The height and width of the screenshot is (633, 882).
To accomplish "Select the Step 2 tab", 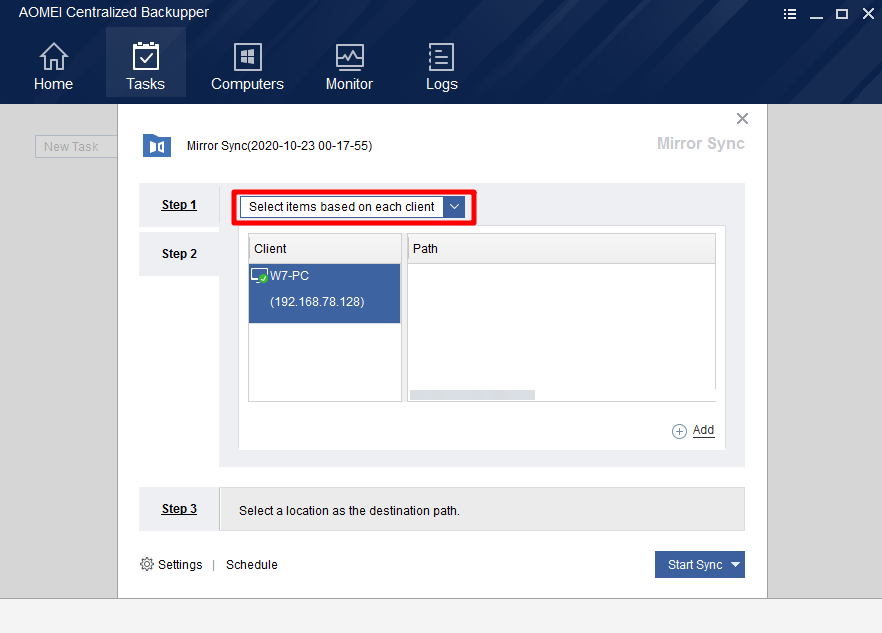I will click(x=179, y=254).
